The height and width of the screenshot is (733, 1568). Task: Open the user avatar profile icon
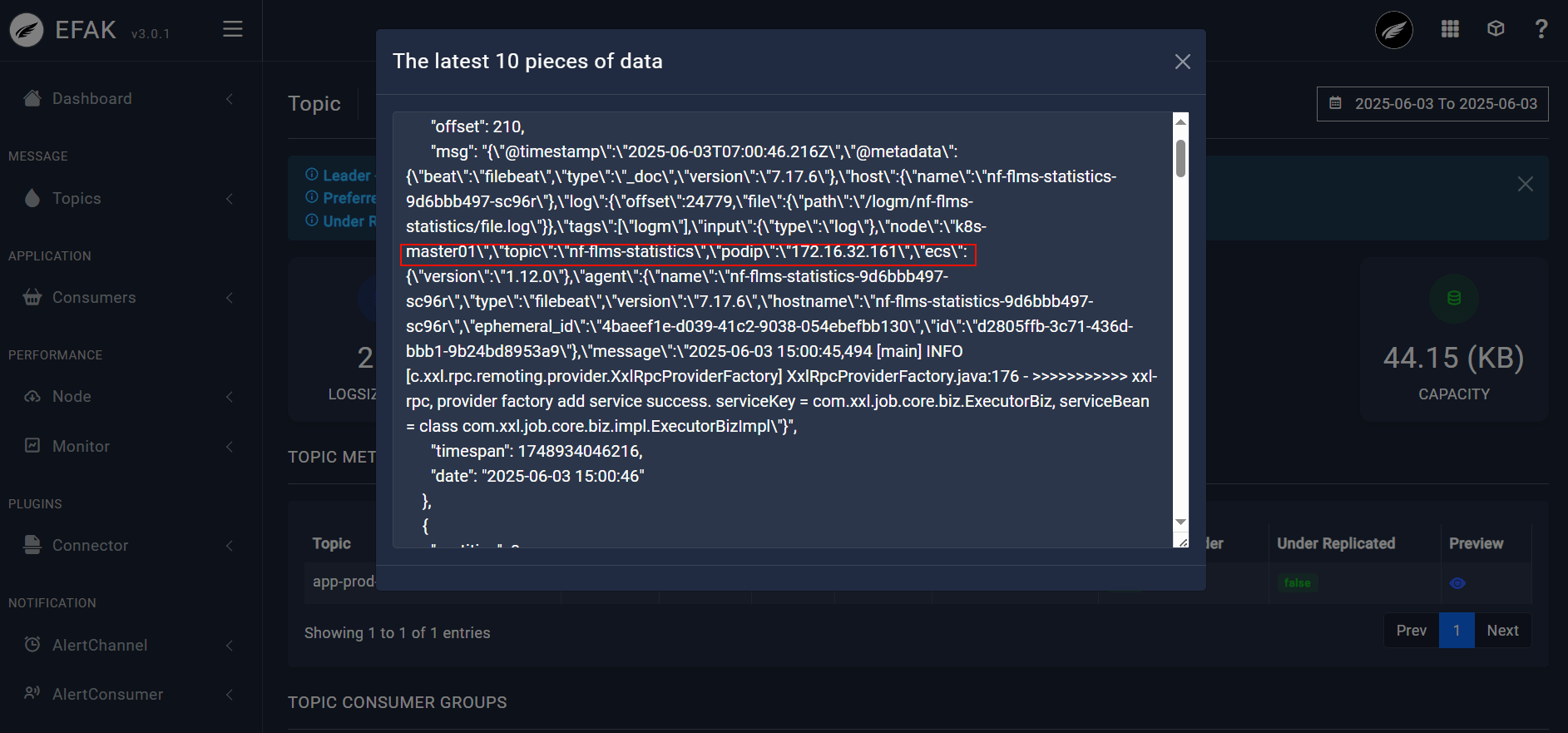point(1393,31)
